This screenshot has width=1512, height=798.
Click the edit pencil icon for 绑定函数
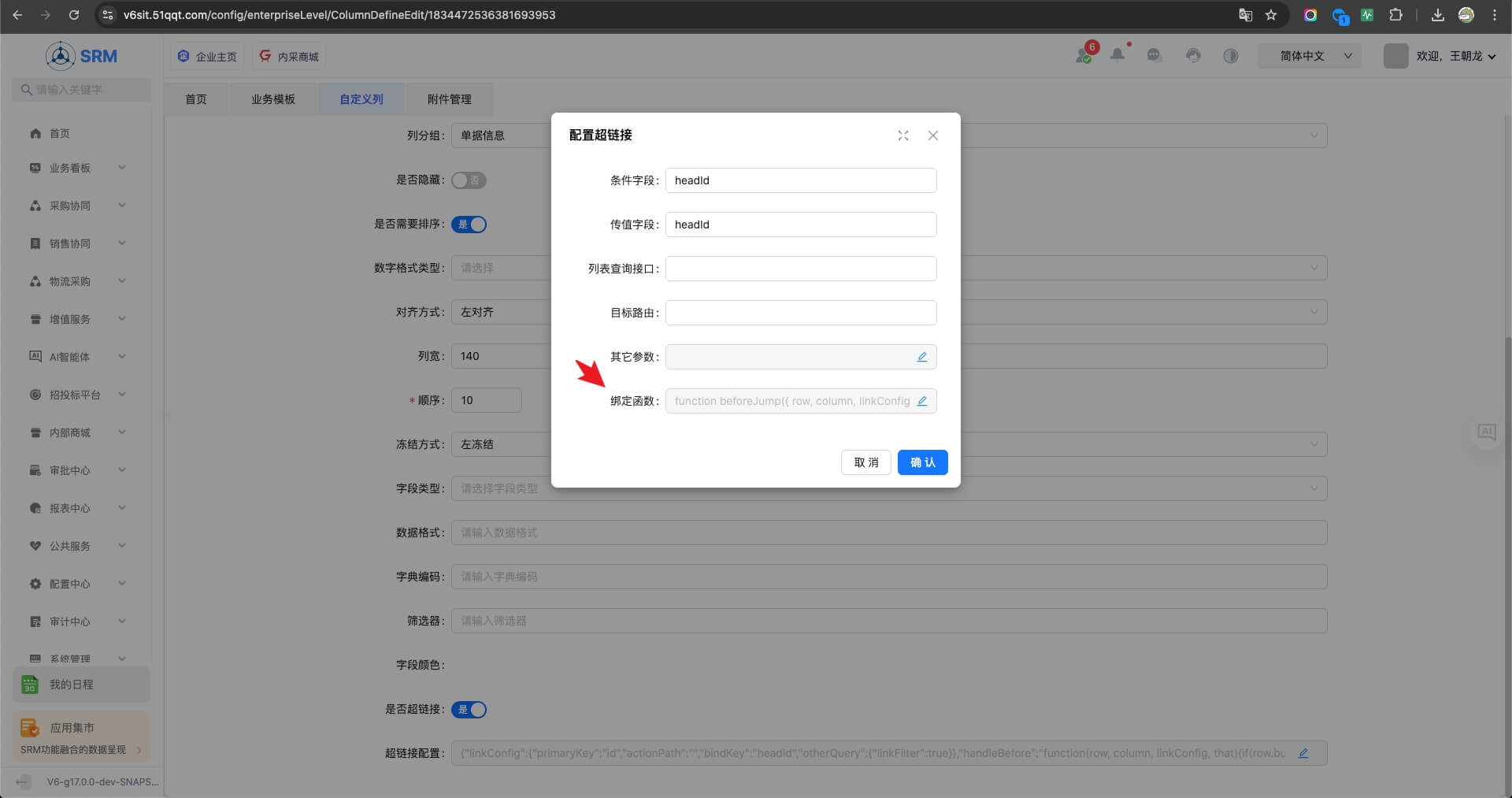click(x=921, y=401)
